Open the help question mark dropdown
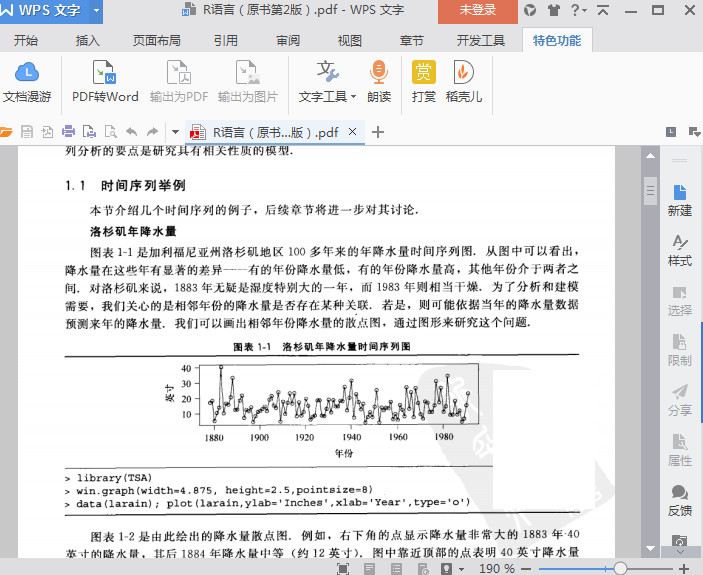The width and height of the screenshot is (703, 575). [x=579, y=10]
